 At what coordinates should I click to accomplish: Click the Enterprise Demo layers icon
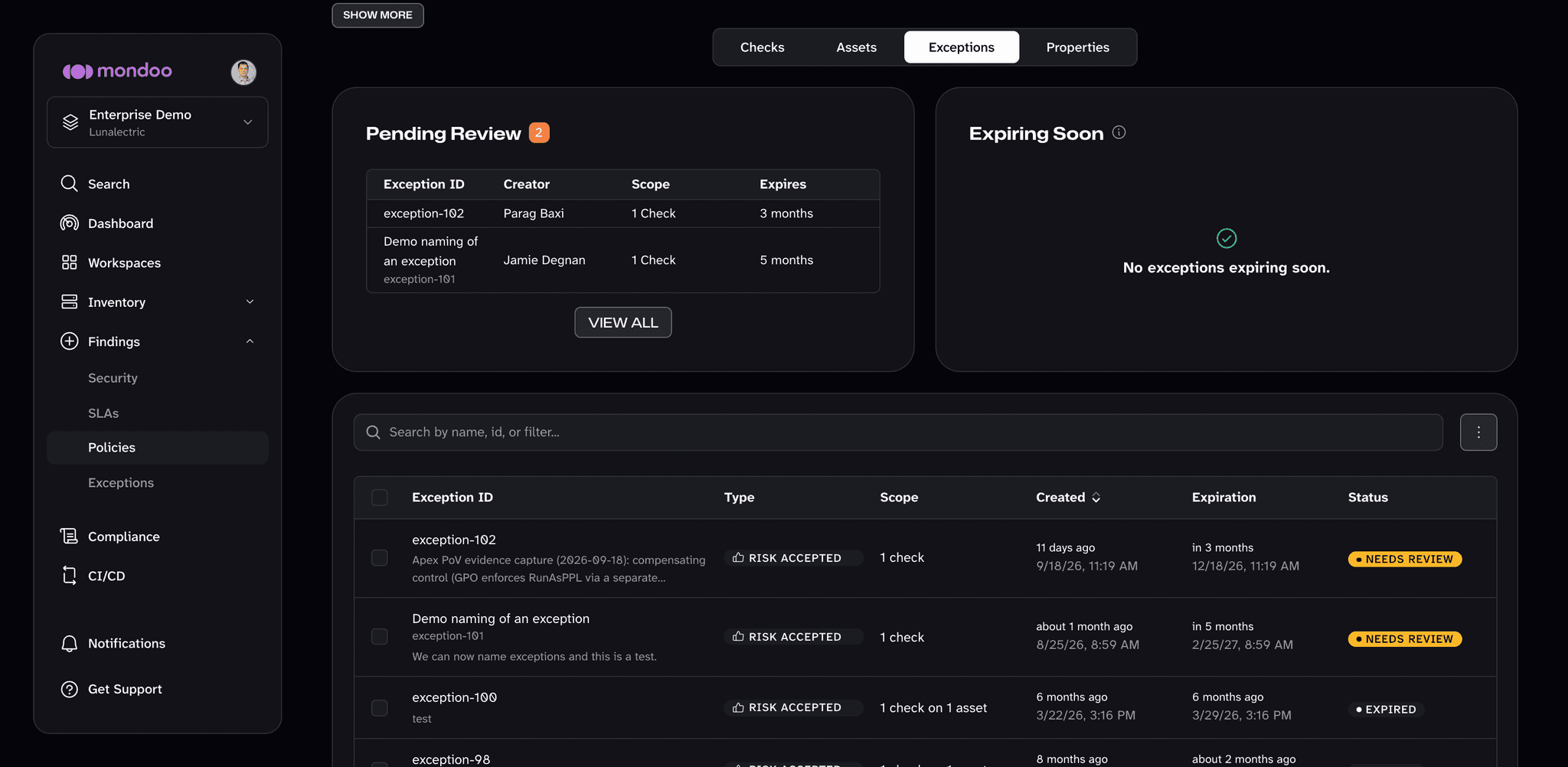click(70, 122)
